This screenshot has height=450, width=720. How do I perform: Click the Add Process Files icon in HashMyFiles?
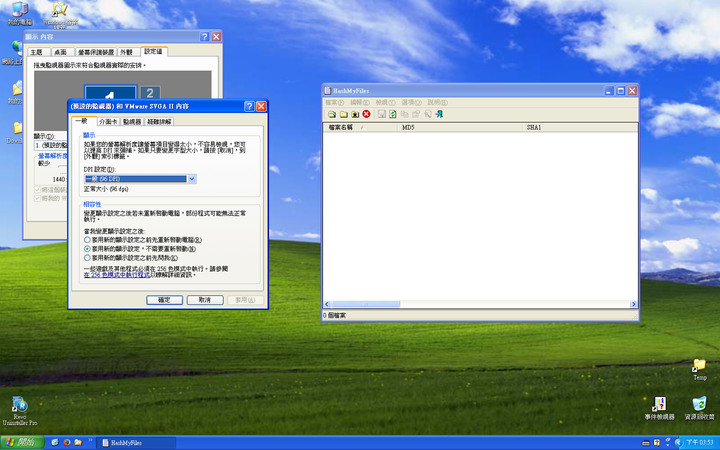click(355, 114)
